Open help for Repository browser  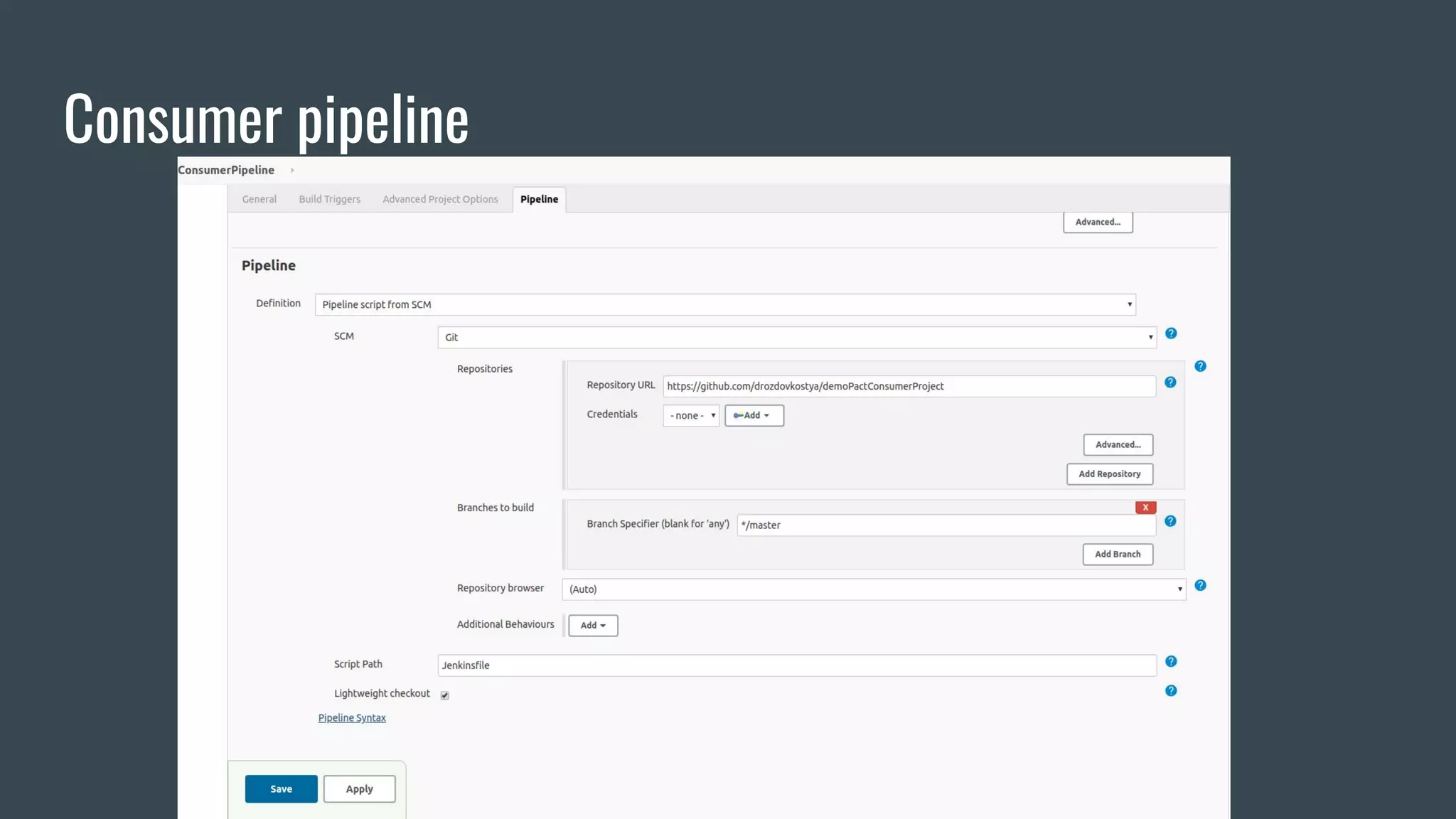(x=1200, y=585)
